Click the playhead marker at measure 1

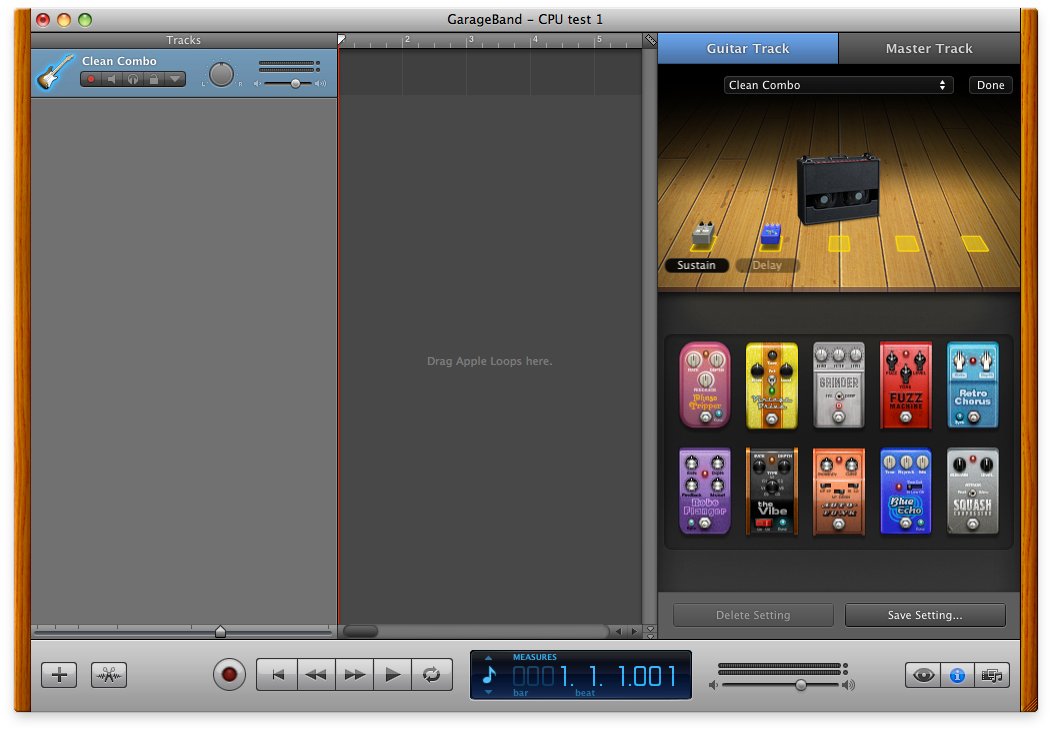coord(341,40)
